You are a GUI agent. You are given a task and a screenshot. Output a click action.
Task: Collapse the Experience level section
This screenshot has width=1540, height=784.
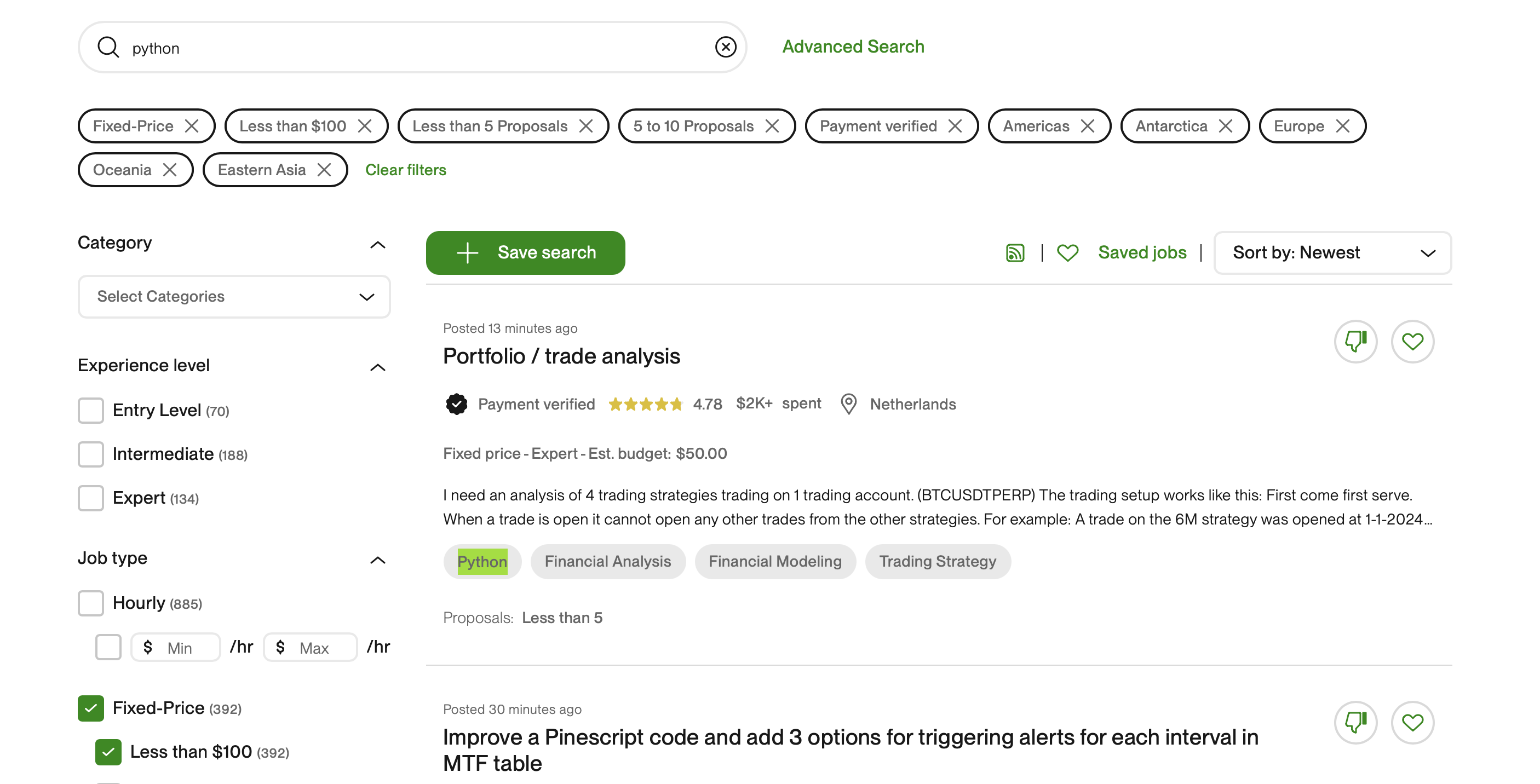coord(377,366)
